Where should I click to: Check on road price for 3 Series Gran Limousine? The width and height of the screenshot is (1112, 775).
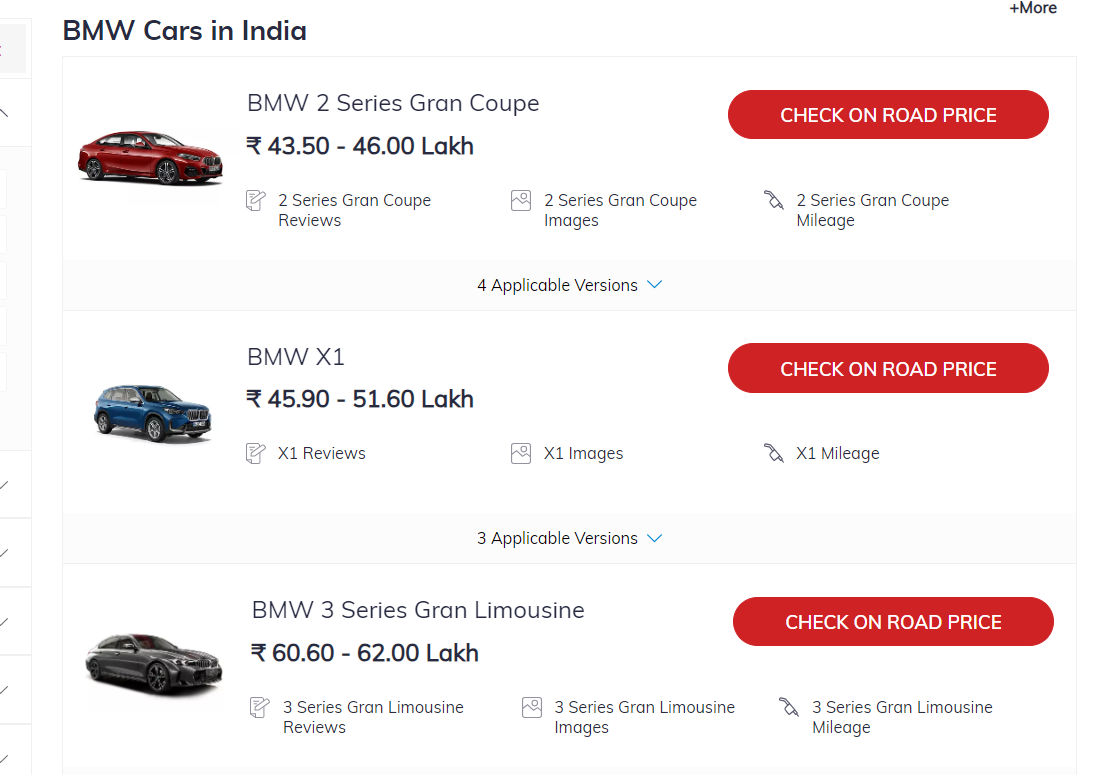tap(893, 621)
